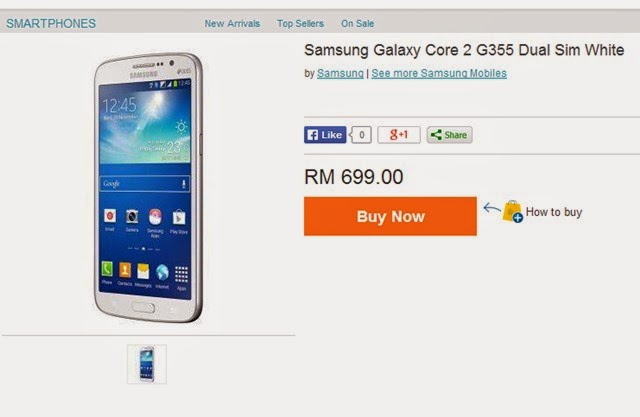Click the large Galaxy Core 2 product image
The image size is (640, 417).
149,187
